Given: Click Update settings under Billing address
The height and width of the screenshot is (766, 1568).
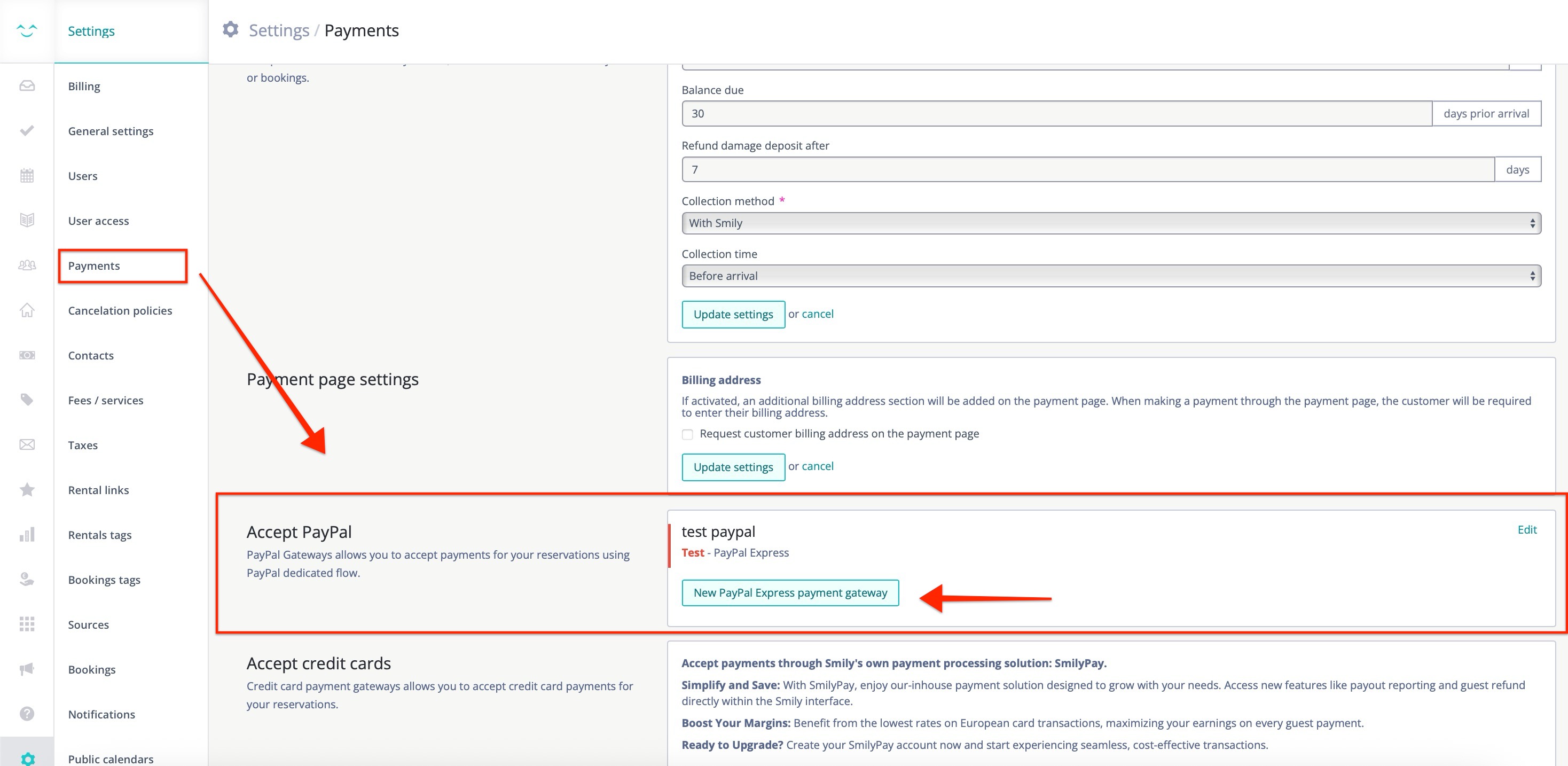Looking at the screenshot, I should [x=733, y=467].
